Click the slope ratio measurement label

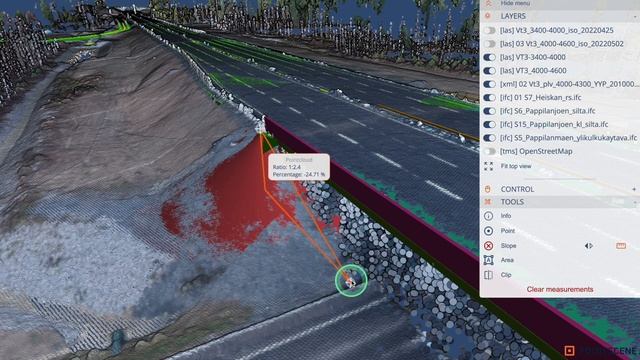[299, 167]
